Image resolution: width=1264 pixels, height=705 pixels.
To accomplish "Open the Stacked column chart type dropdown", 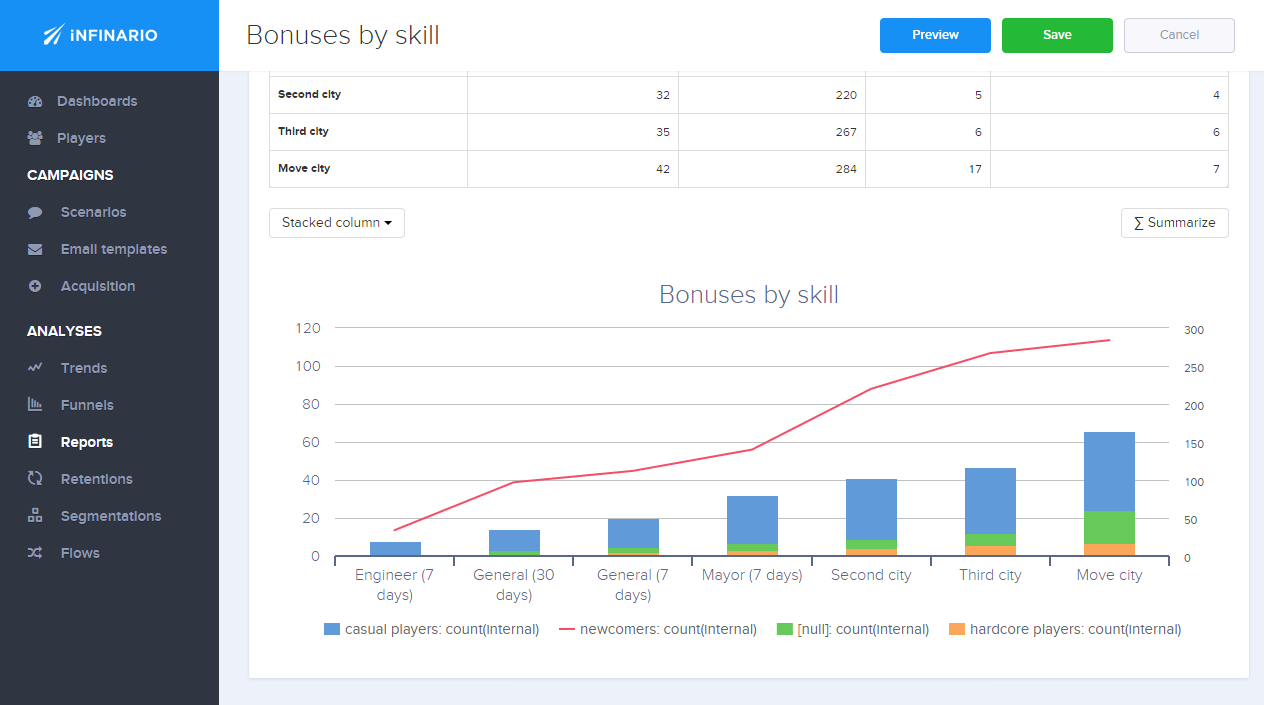I will click(x=336, y=223).
